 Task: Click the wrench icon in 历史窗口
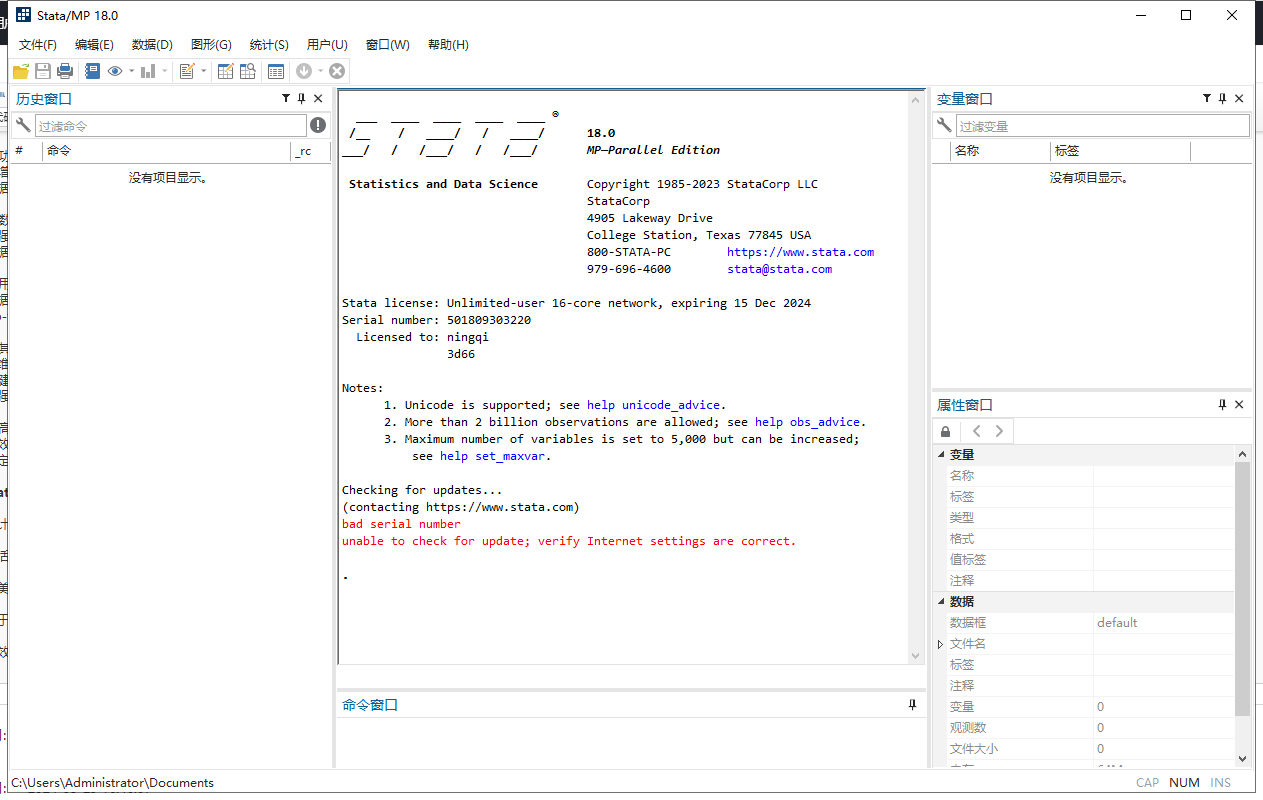pyautogui.click(x=23, y=125)
